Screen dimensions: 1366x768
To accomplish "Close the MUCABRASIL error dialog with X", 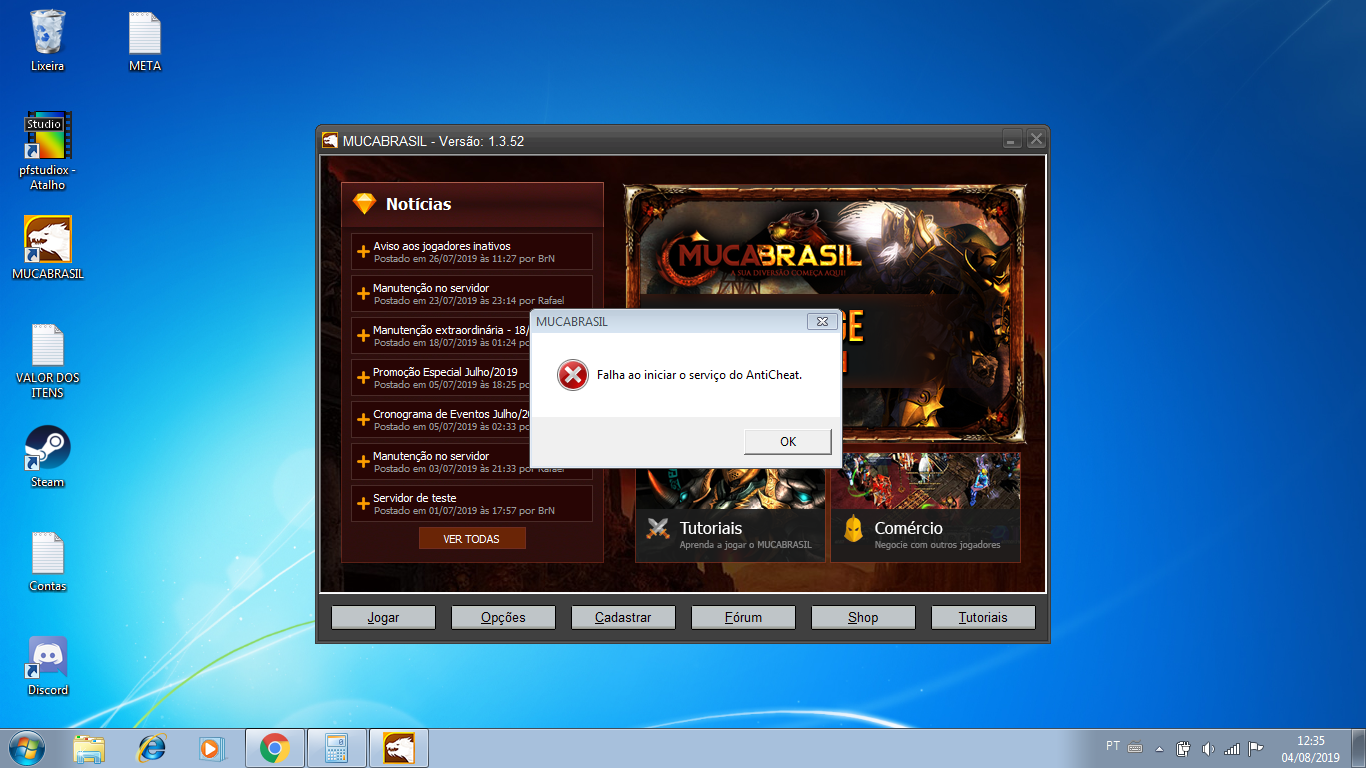I will coord(822,321).
